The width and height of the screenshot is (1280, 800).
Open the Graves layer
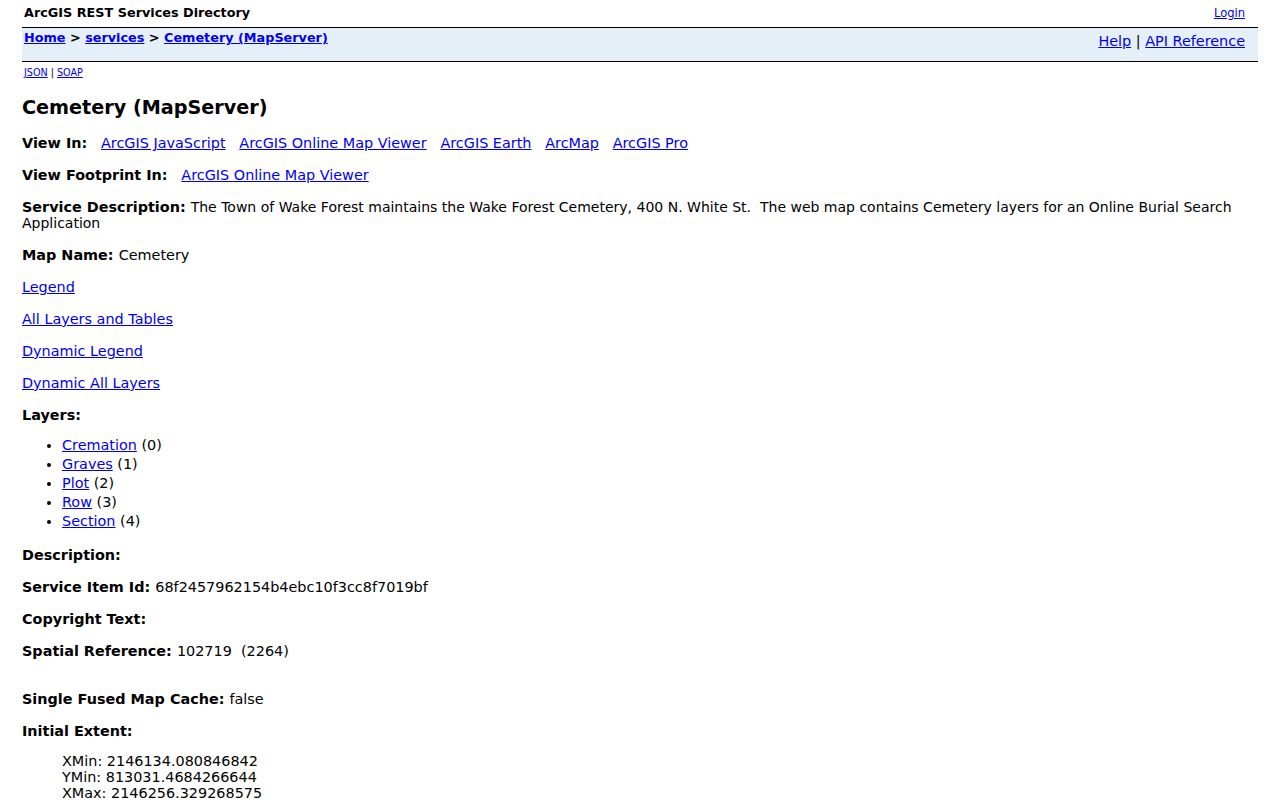coord(87,464)
